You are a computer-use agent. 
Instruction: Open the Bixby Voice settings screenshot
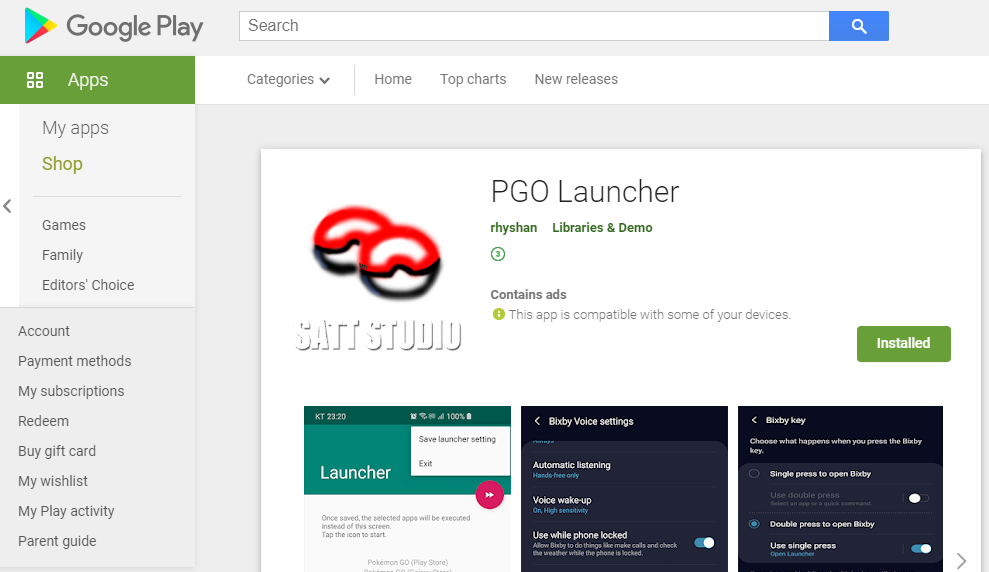click(624, 489)
